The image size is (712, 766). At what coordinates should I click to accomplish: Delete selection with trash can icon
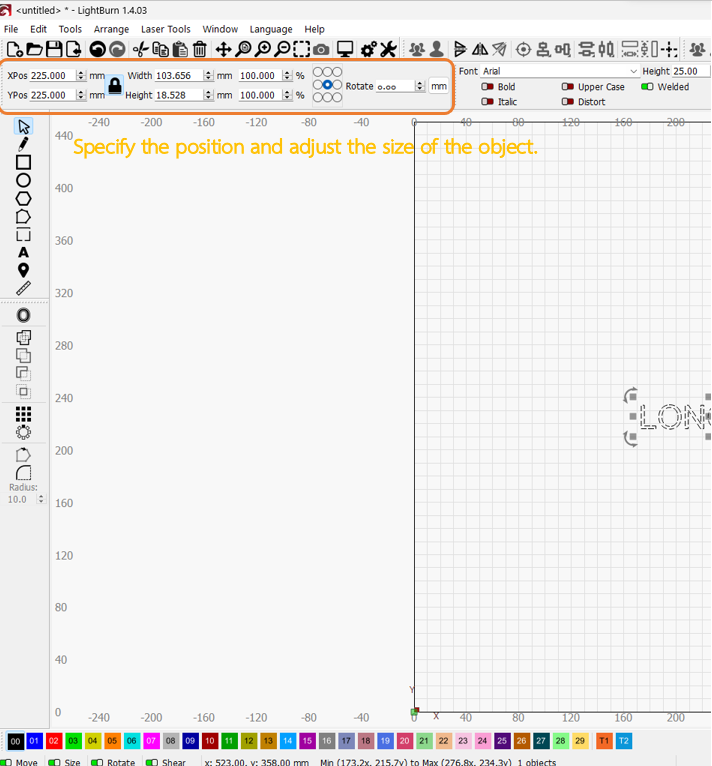click(199, 49)
